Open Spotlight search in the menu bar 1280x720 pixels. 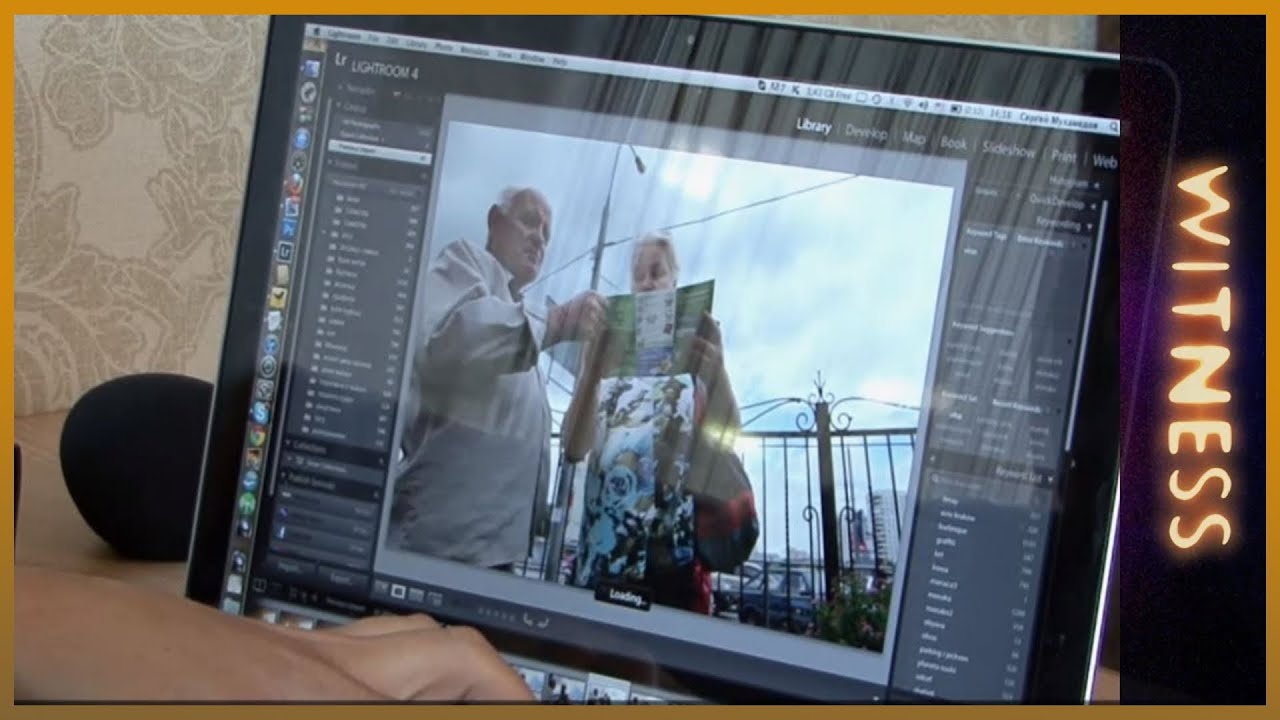pos(1112,127)
